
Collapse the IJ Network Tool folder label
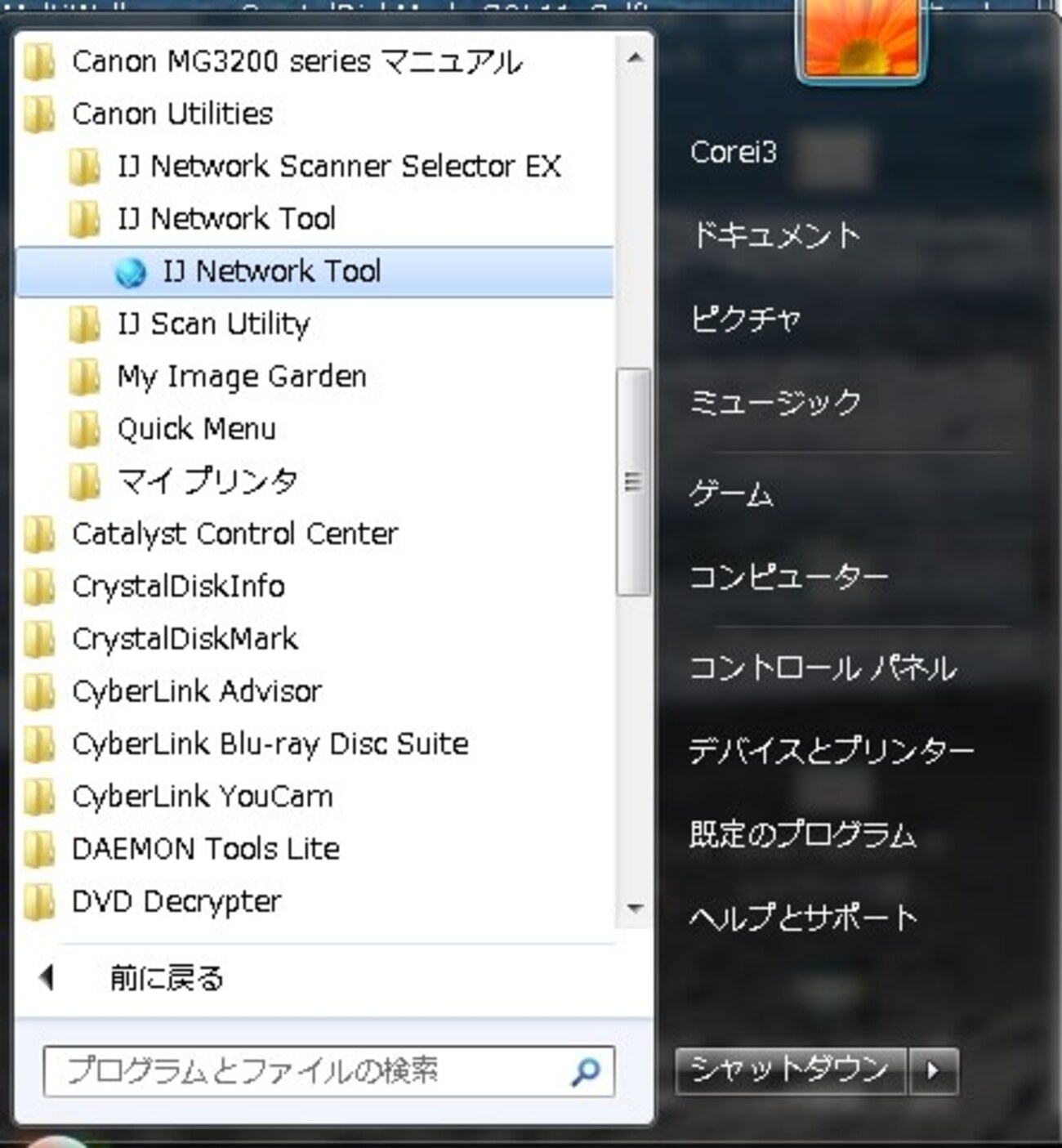226,219
